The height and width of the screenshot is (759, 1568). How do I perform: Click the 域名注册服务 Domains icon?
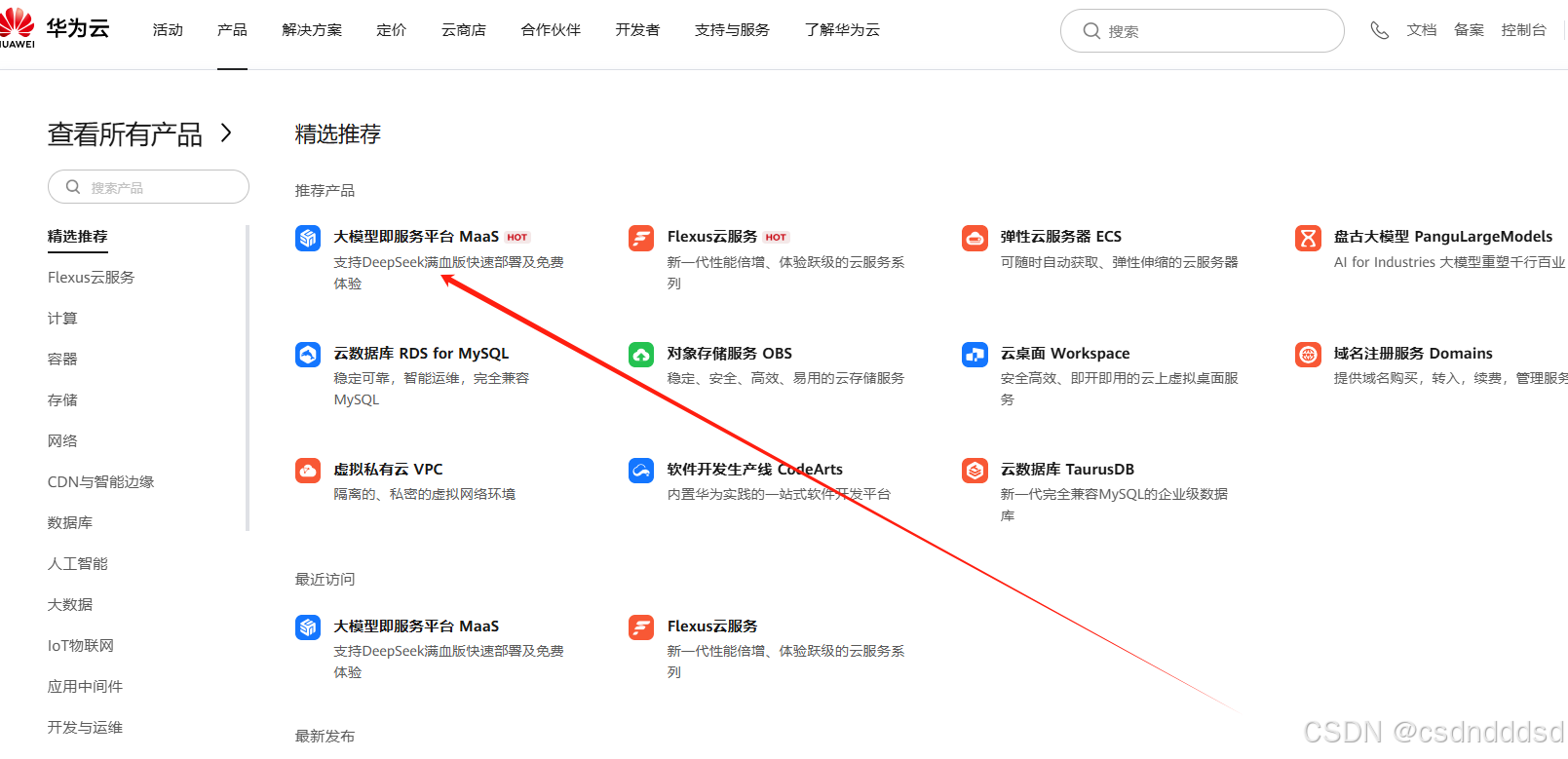1308,355
